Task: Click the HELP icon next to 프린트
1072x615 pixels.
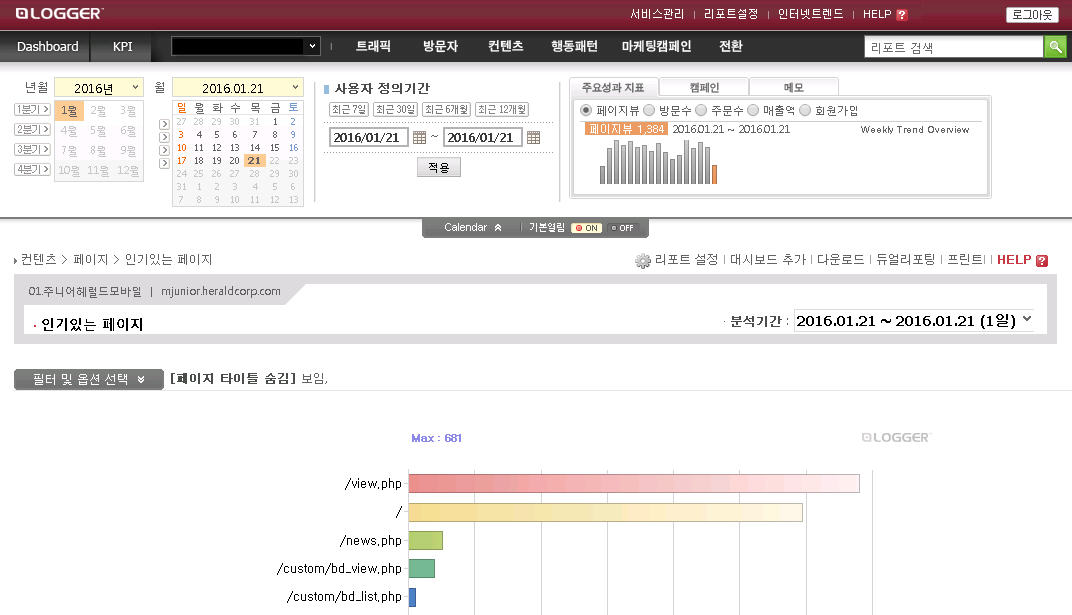Action: coord(1041,261)
